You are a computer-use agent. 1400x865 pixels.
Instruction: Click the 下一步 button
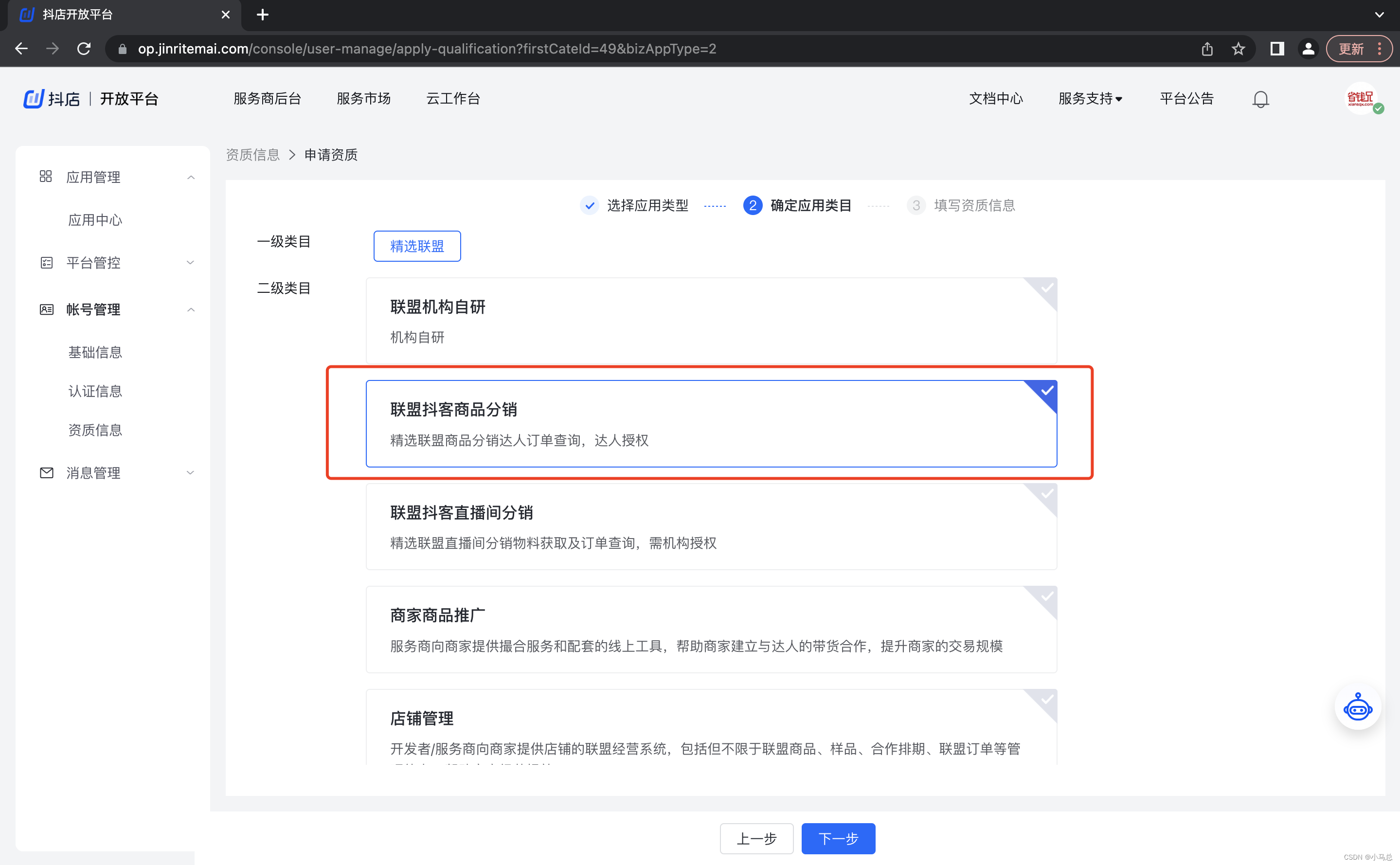pyautogui.click(x=838, y=838)
